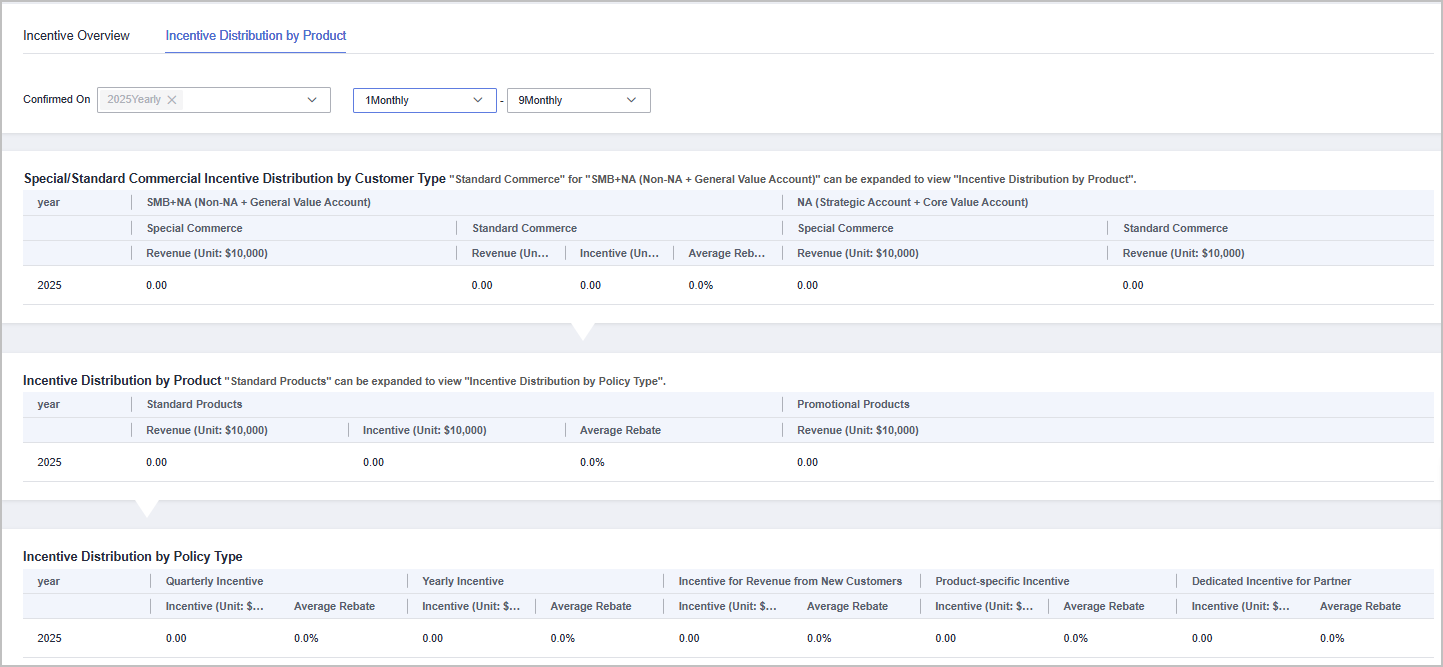
Task: Select the Quarterly Incentive column header
Action: point(214,582)
